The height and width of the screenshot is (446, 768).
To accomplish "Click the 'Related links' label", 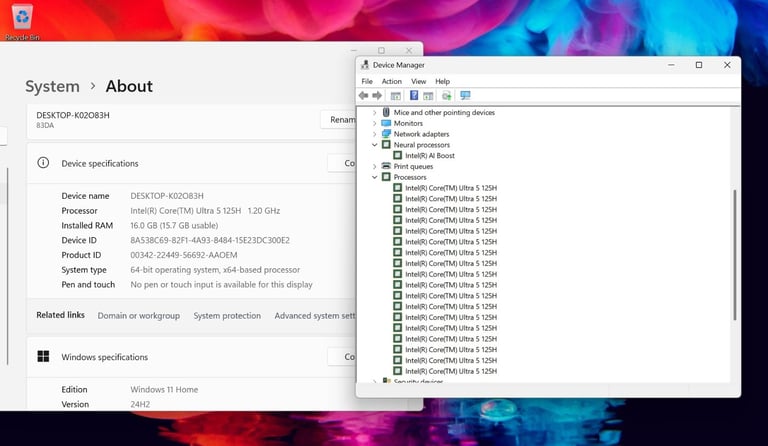I will pyautogui.click(x=60, y=315).
